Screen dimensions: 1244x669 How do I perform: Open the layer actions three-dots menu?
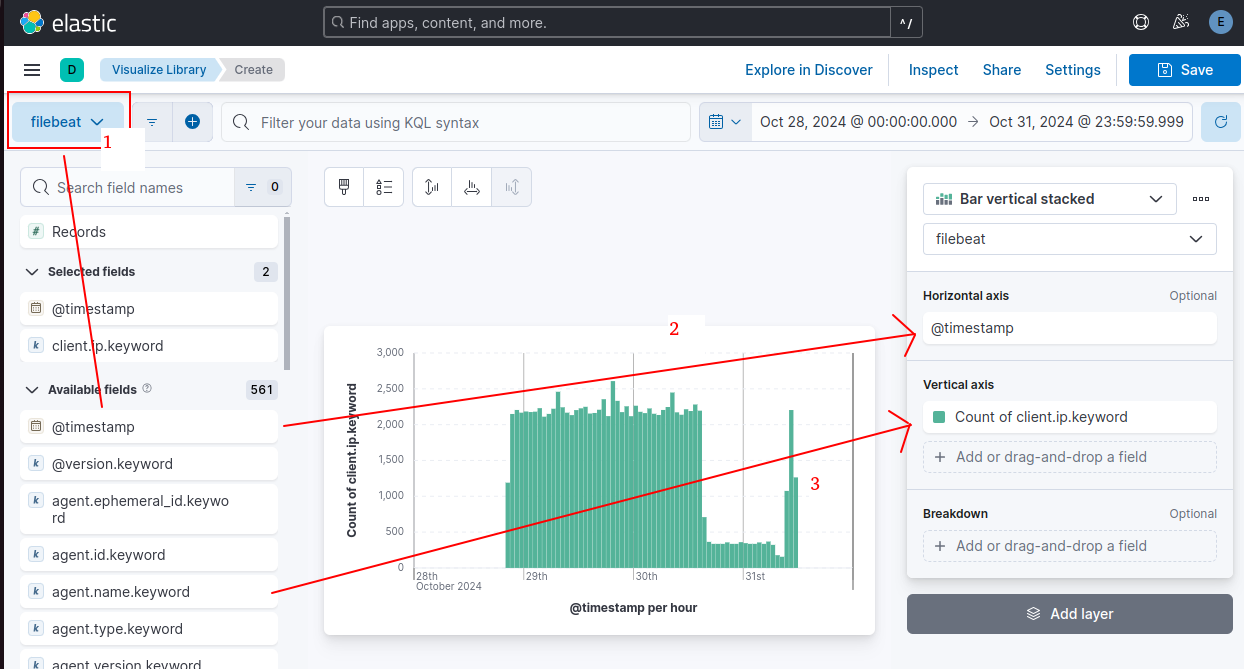click(1201, 199)
